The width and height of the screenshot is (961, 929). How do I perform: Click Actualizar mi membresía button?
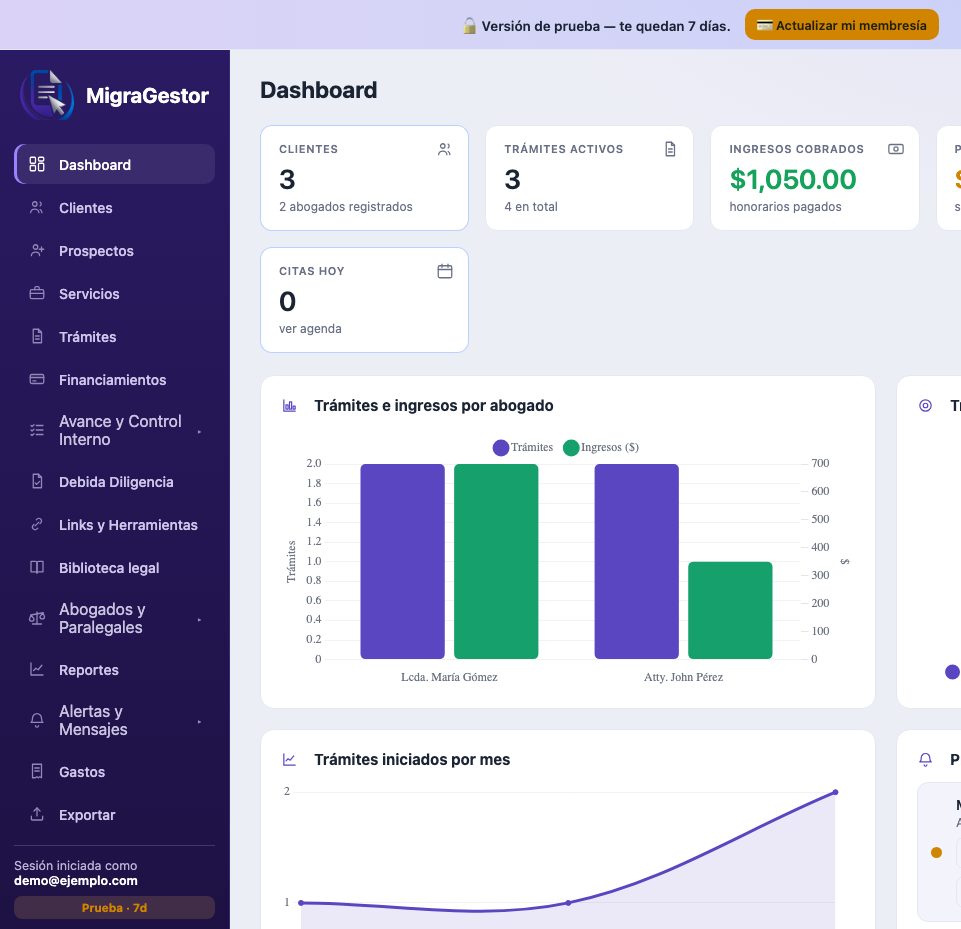[841, 25]
